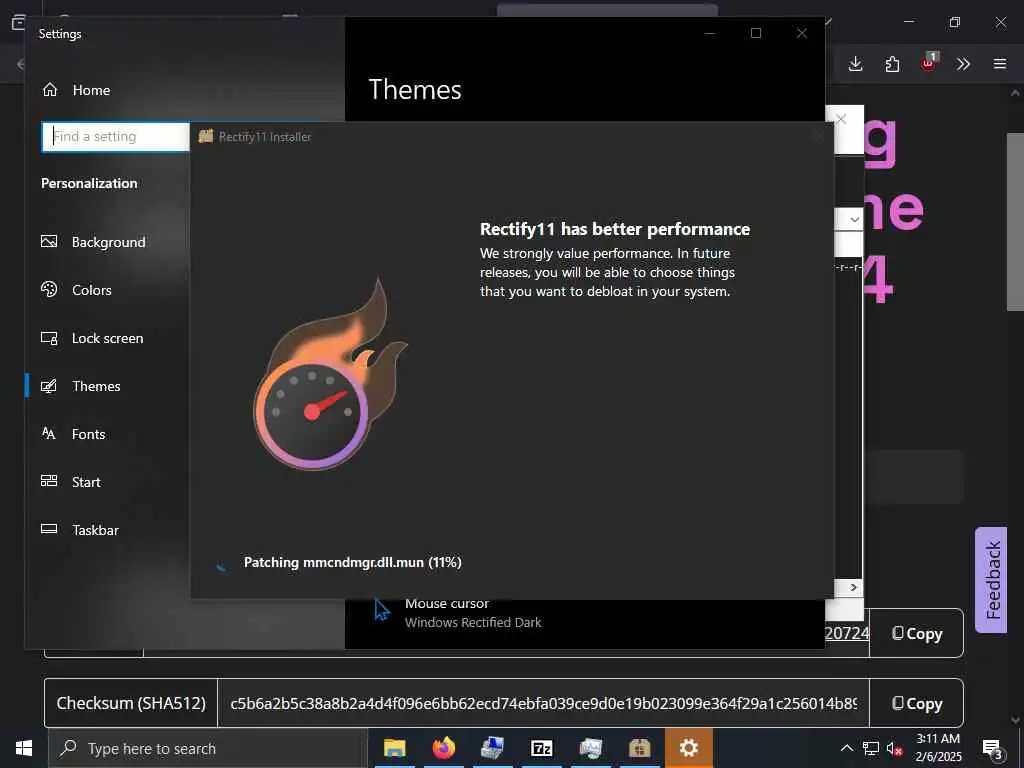
Task: Open Firefox downloads panel icon
Action: [856, 64]
